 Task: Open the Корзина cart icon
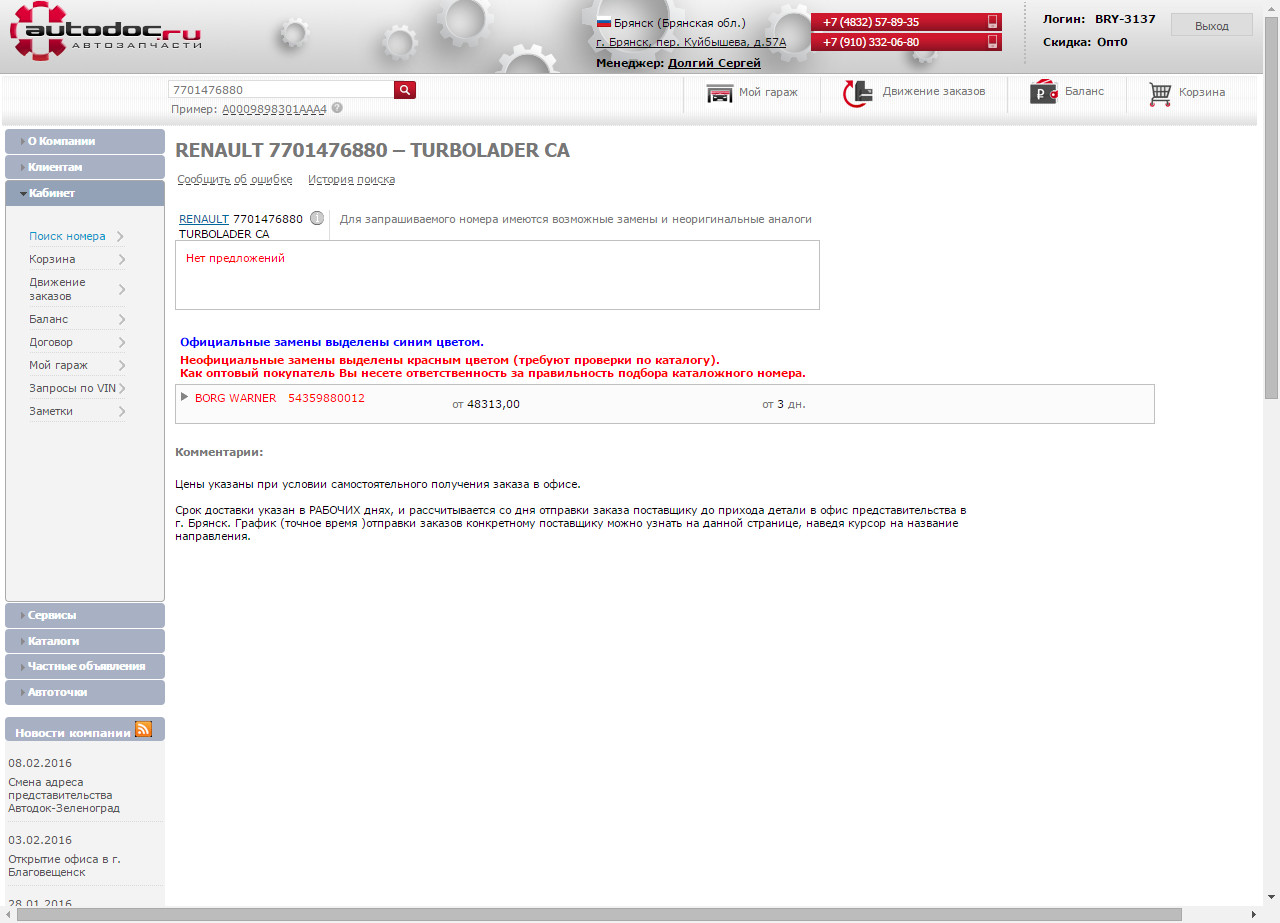1160,94
